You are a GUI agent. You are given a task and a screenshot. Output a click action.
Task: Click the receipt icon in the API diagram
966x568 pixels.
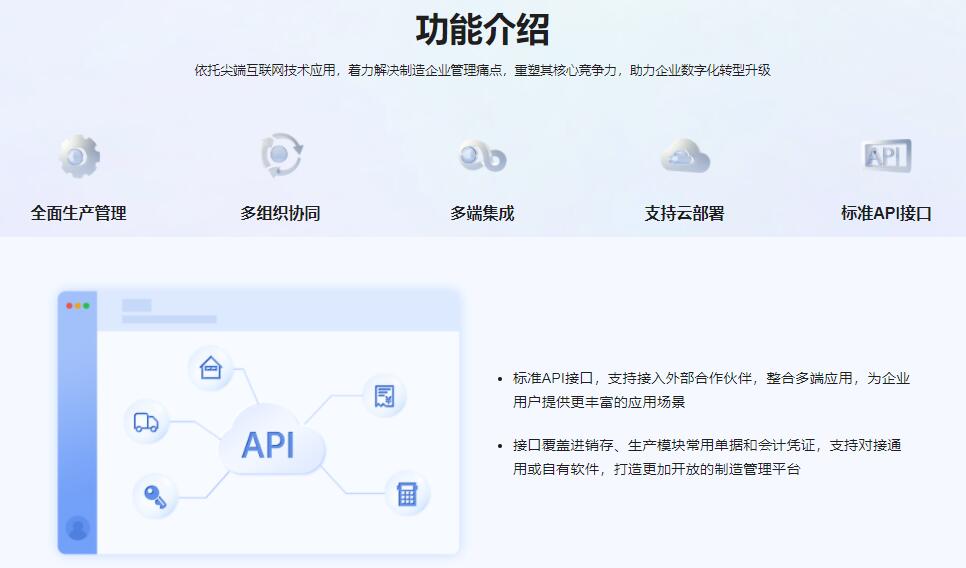click(384, 396)
